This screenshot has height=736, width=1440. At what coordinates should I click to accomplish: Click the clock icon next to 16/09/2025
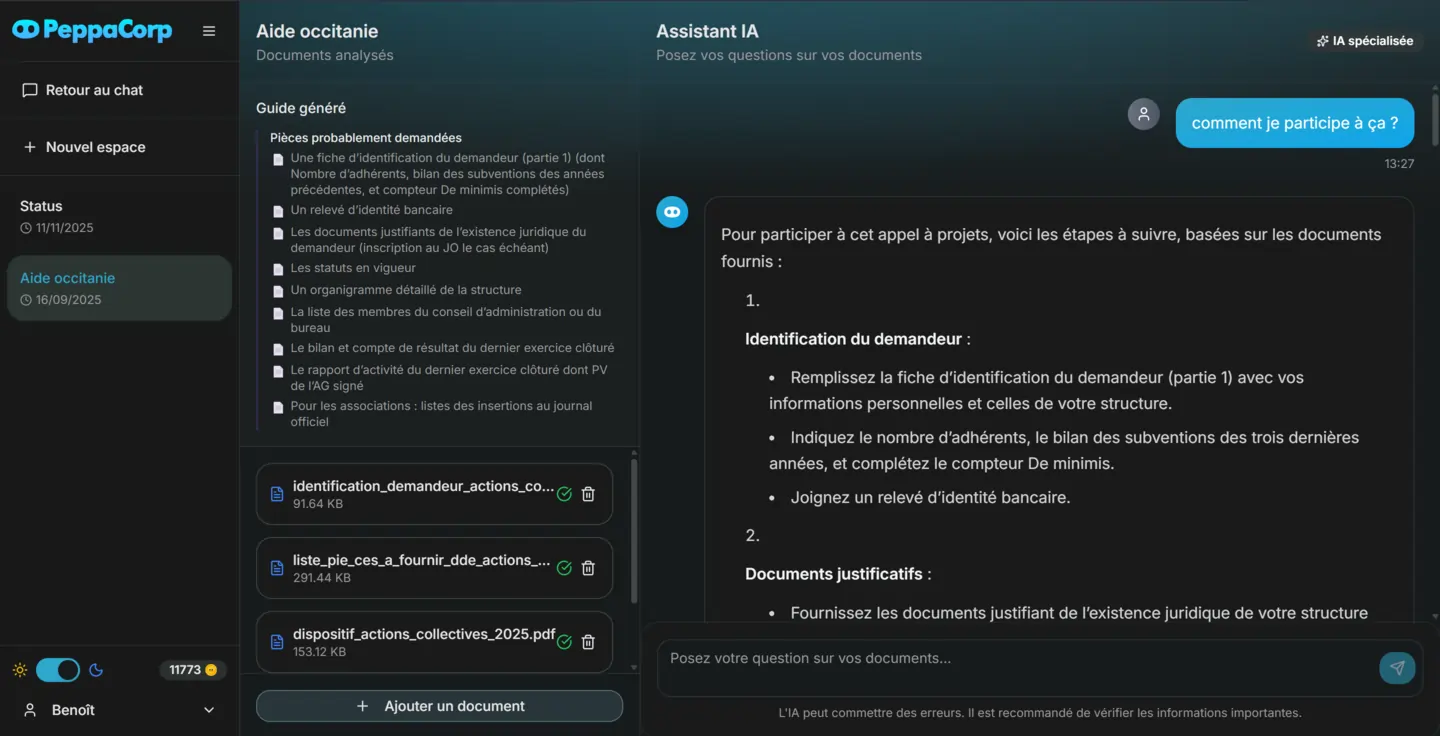point(26,300)
